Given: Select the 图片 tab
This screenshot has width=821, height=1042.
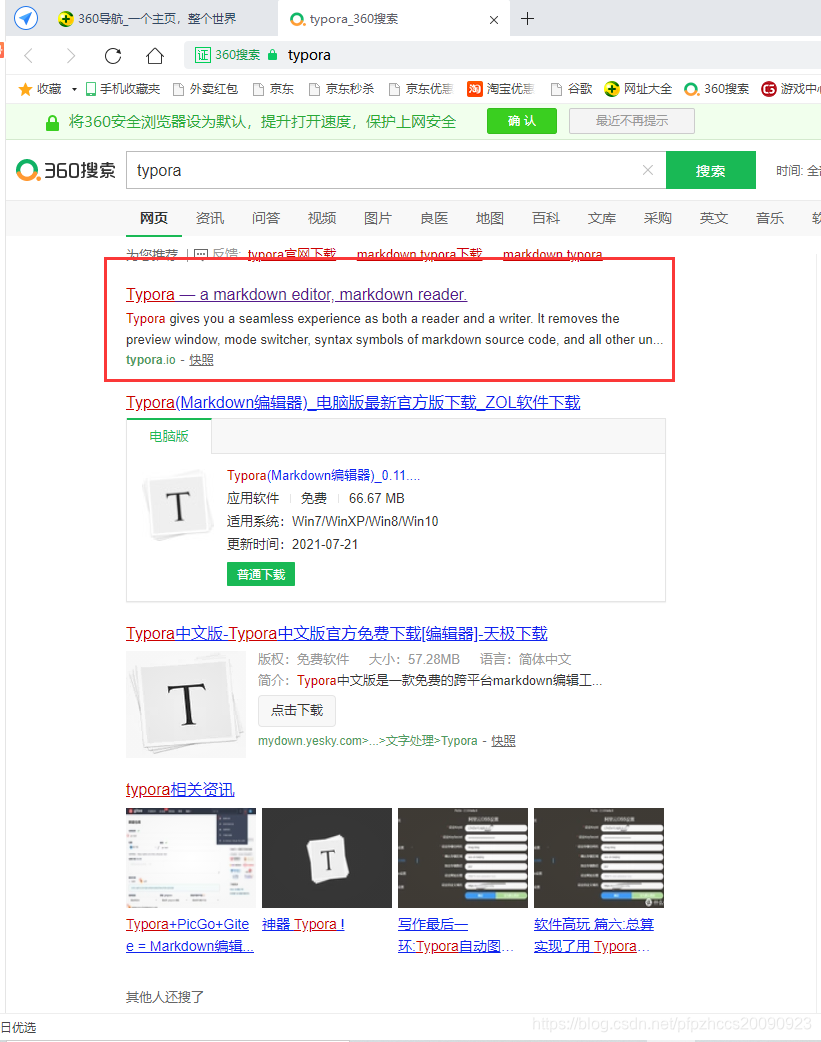Looking at the screenshot, I should [x=378, y=219].
